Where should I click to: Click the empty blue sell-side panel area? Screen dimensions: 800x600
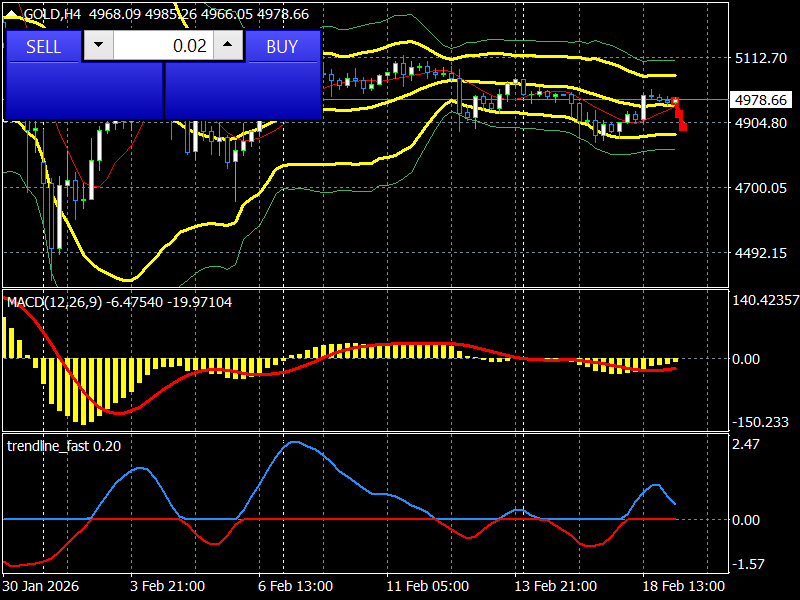[x=84, y=91]
